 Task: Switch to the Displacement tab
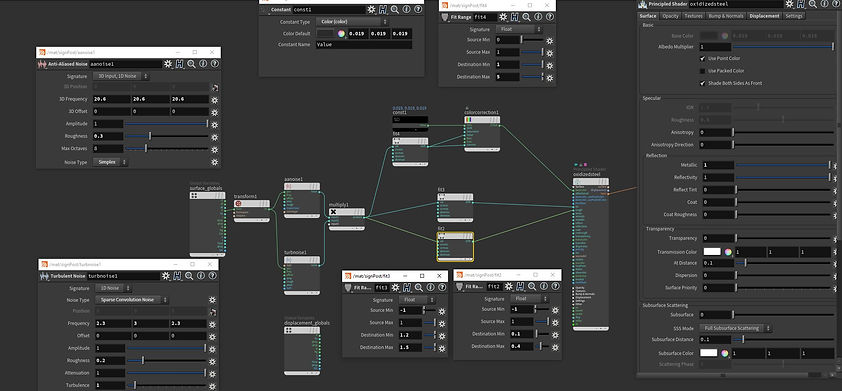[x=765, y=16]
